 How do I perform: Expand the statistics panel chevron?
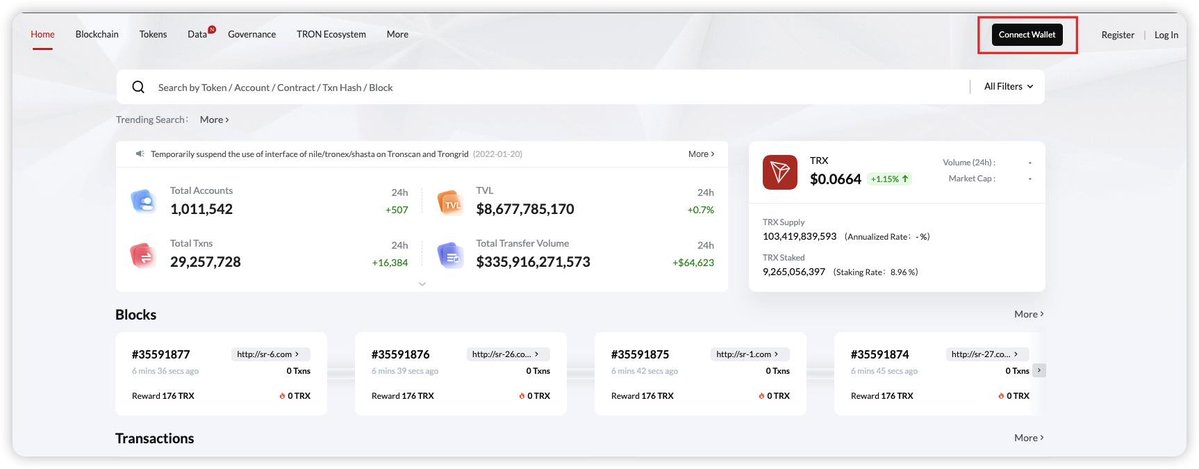click(x=422, y=284)
